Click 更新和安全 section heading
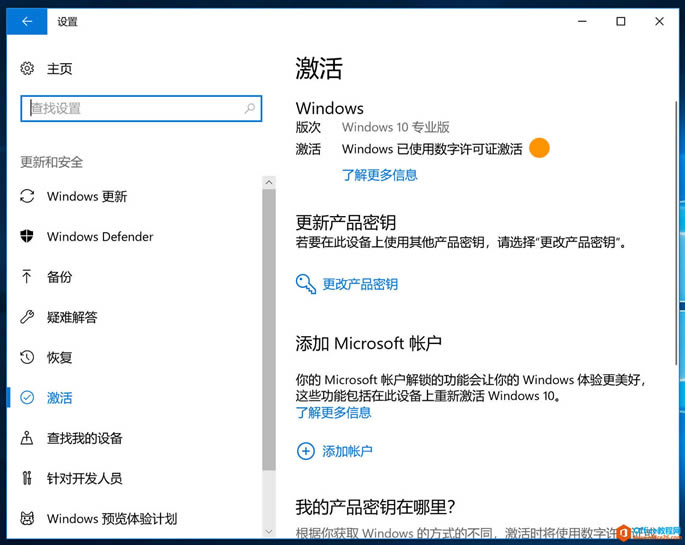 coord(52,162)
